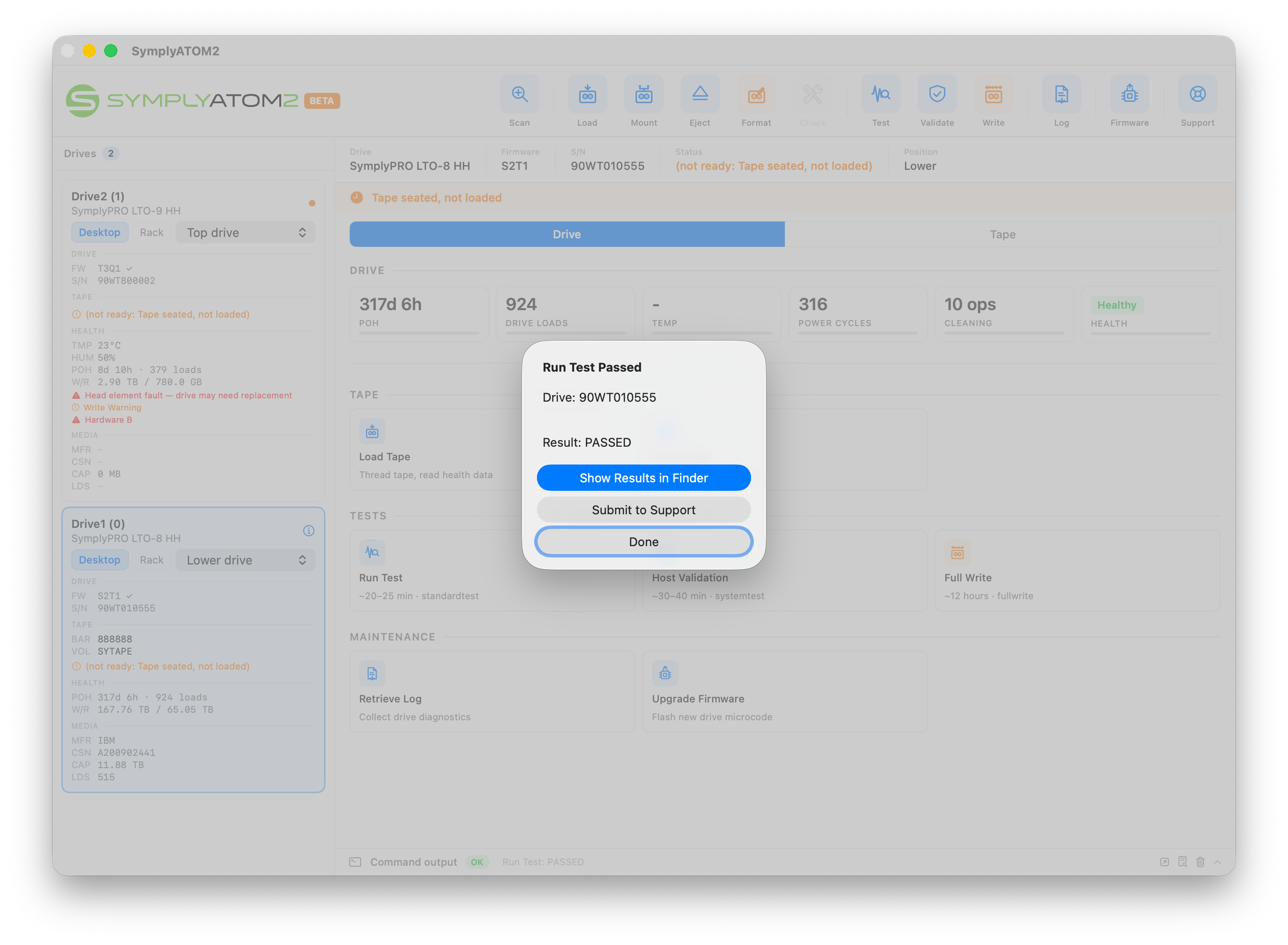Click the Format toolbar icon

tap(757, 94)
